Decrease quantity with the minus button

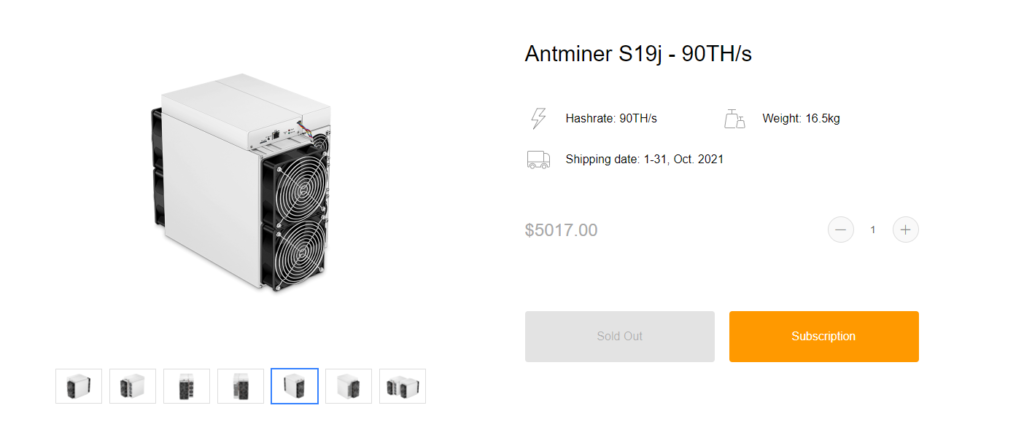tap(841, 230)
